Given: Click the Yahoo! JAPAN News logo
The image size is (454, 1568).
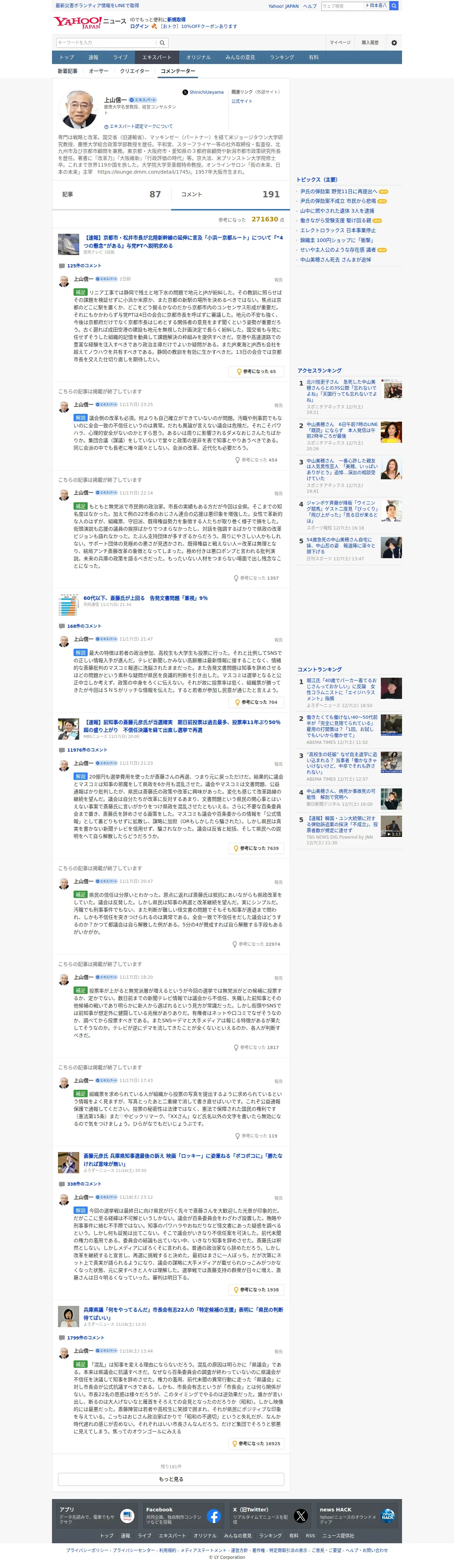Looking at the screenshot, I should 90,23.
